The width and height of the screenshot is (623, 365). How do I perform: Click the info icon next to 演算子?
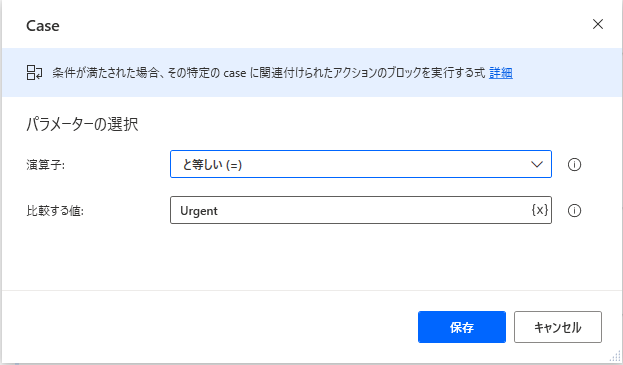(x=574, y=164)
